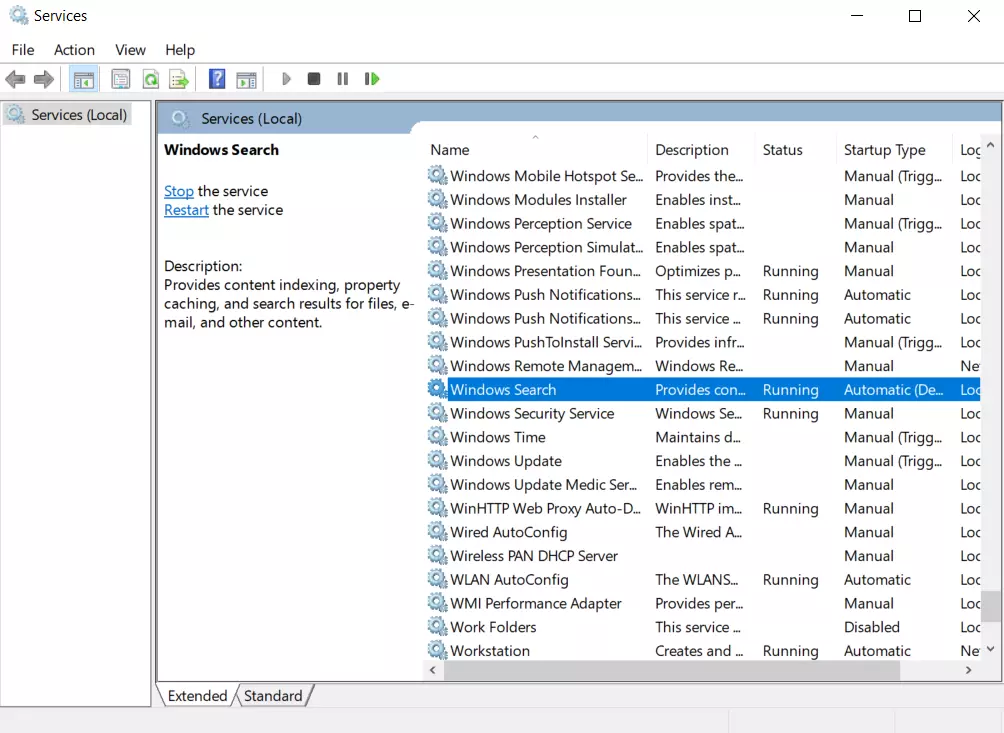Toggle the Show/Hide Action Pane icon
The height and width of the screenshot is (733, 1004).
(247, 79)
